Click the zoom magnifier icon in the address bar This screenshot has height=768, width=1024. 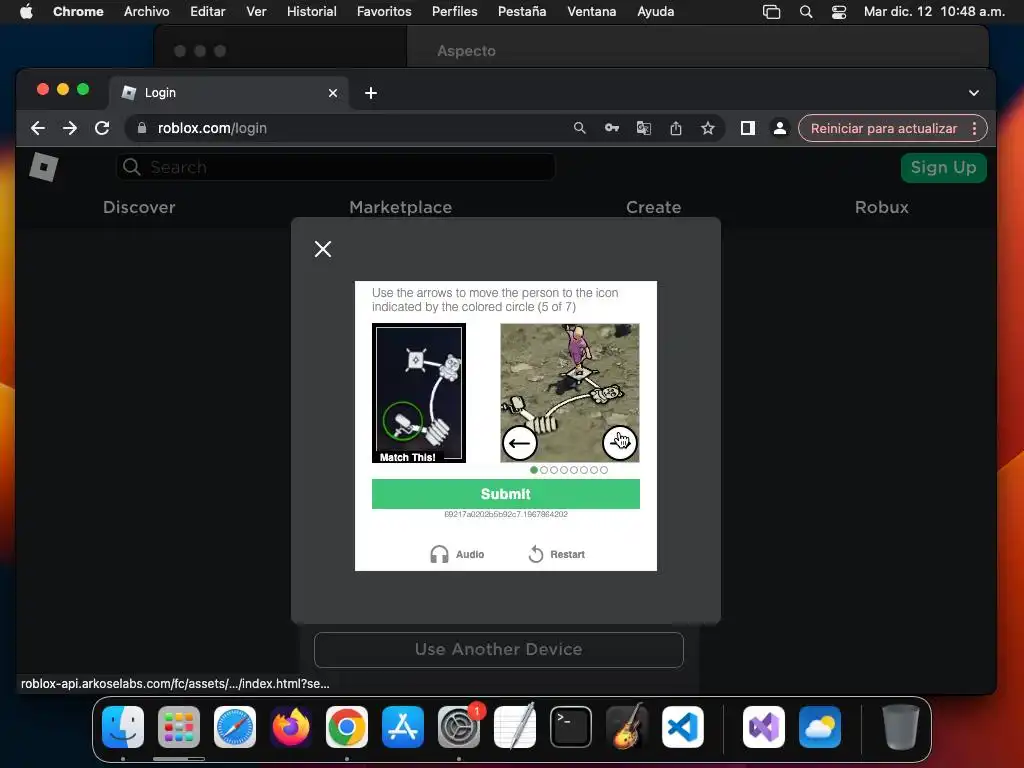click(x=579, y=128)
